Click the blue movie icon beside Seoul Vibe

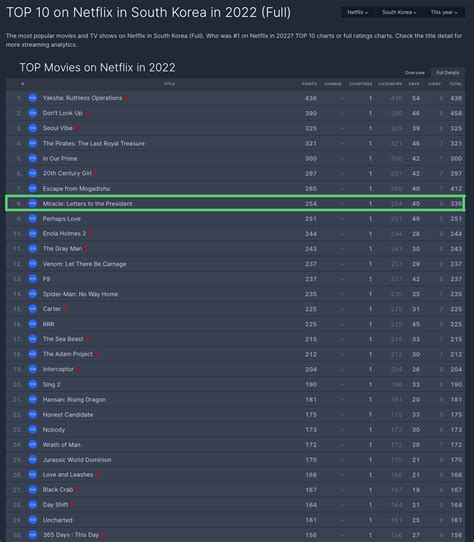(32, 128)
